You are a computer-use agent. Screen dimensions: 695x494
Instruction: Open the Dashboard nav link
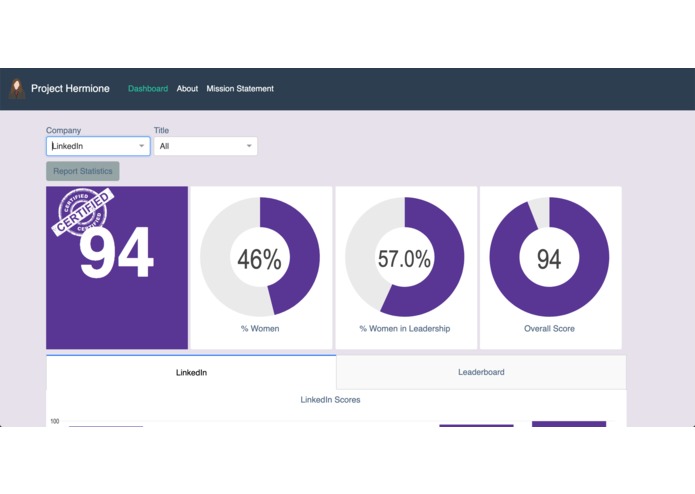point(148,89)
